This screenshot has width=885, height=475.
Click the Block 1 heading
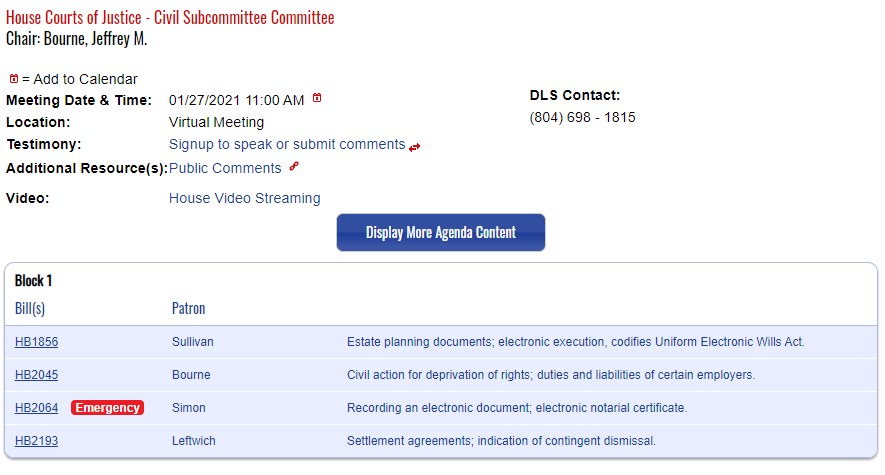pos(33,280)
